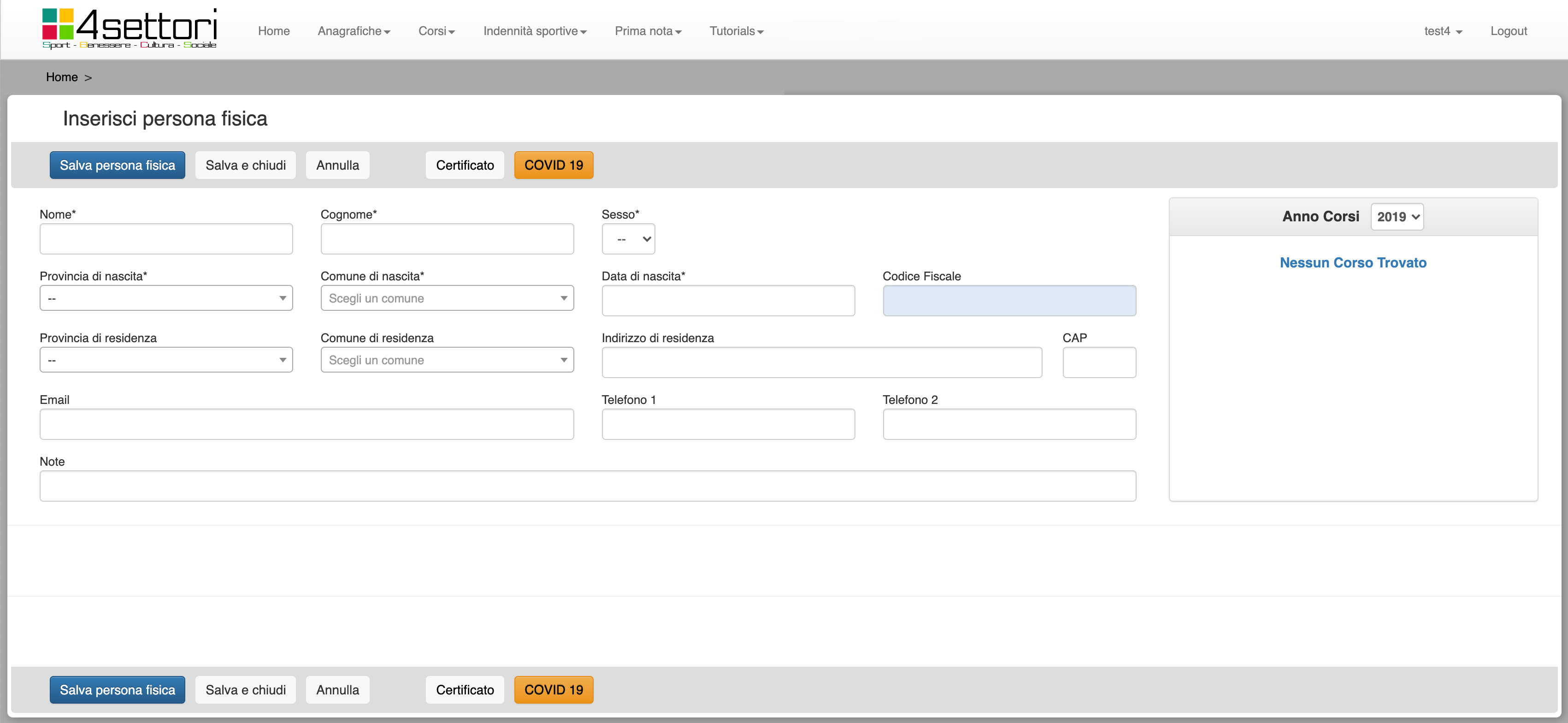1568x723 pixels.
Task: Open the Sesso dropdown
Action: click(x=628, y=239)
